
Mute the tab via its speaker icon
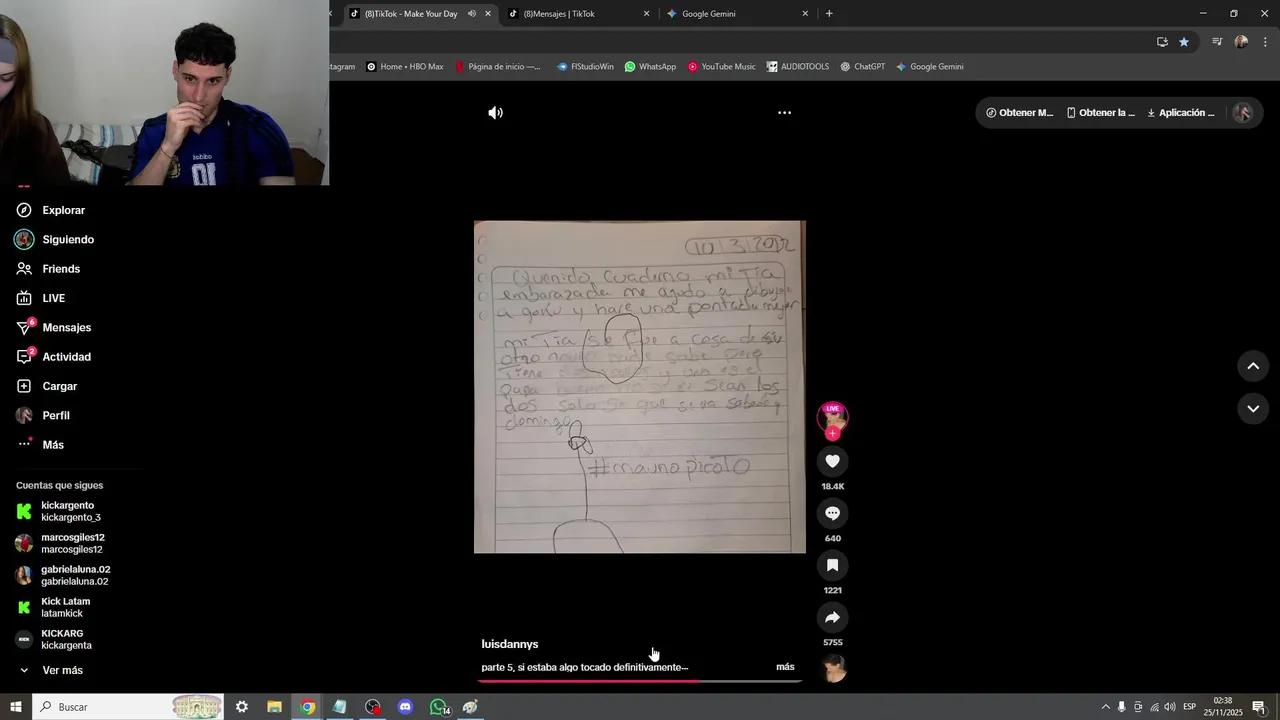pyautogui.click(x=472, y=14)
